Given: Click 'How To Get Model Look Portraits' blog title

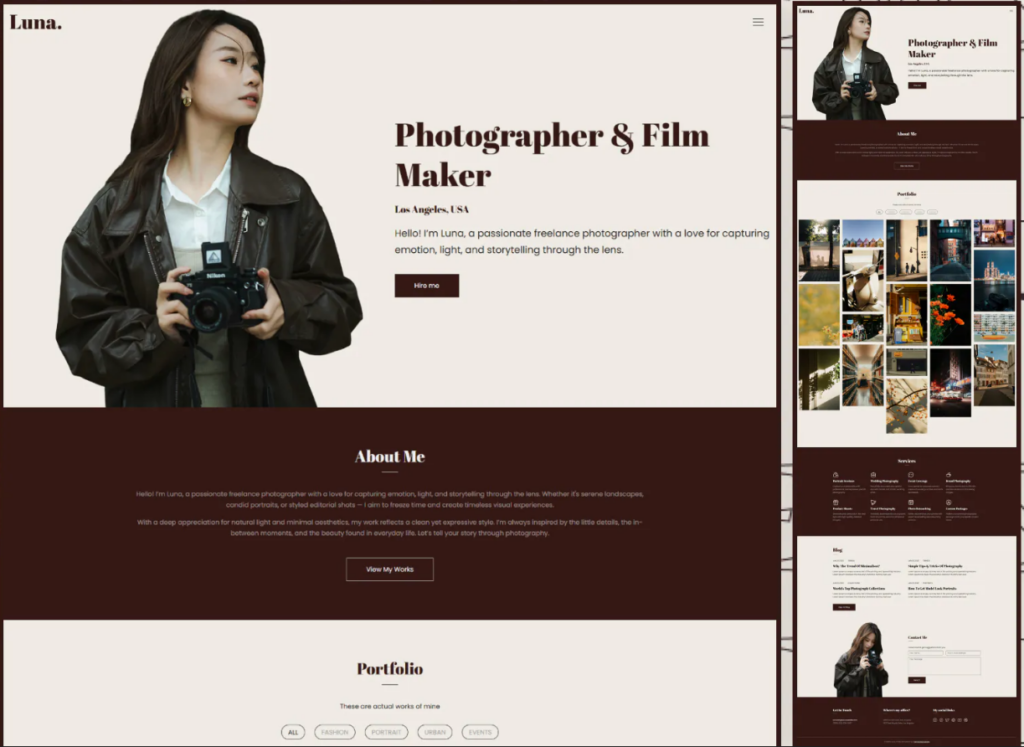Looking at the screenshot, I should [x=932, y=588].
